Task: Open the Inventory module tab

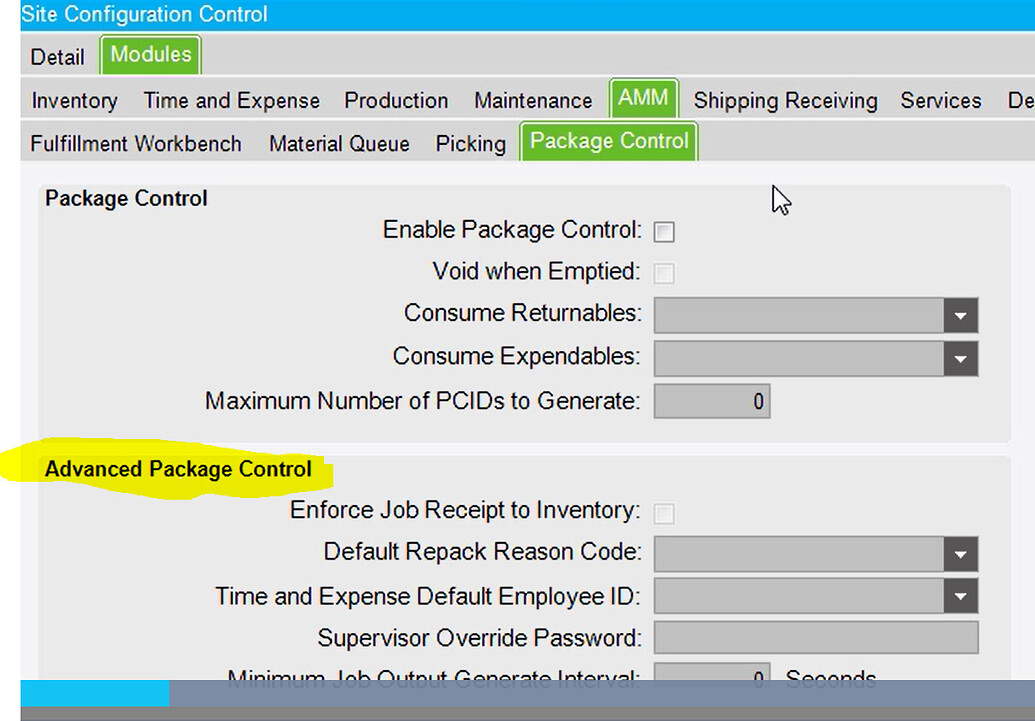Action: coord(73,100)
